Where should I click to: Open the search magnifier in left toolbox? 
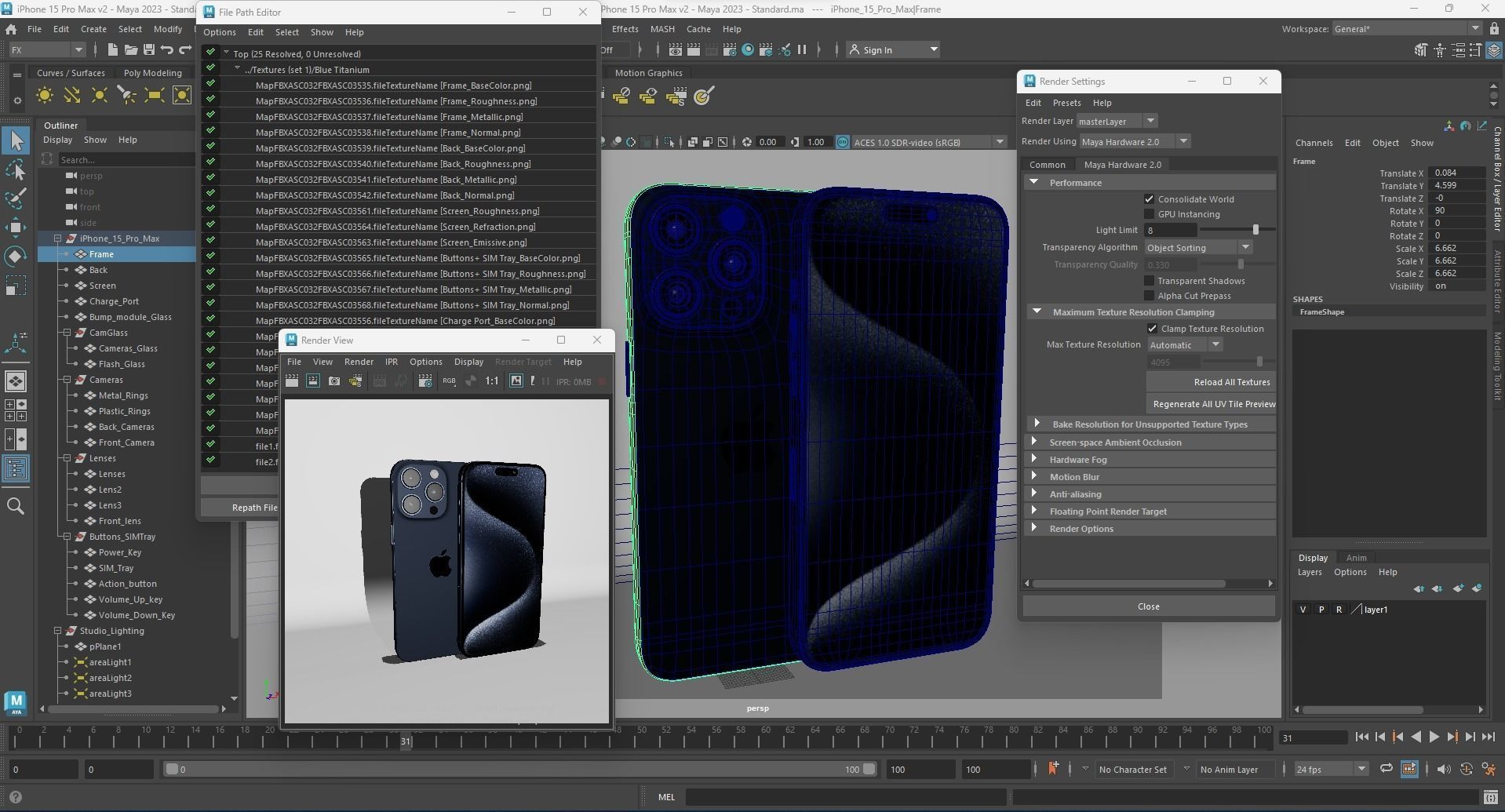click(x=16, y=507)
